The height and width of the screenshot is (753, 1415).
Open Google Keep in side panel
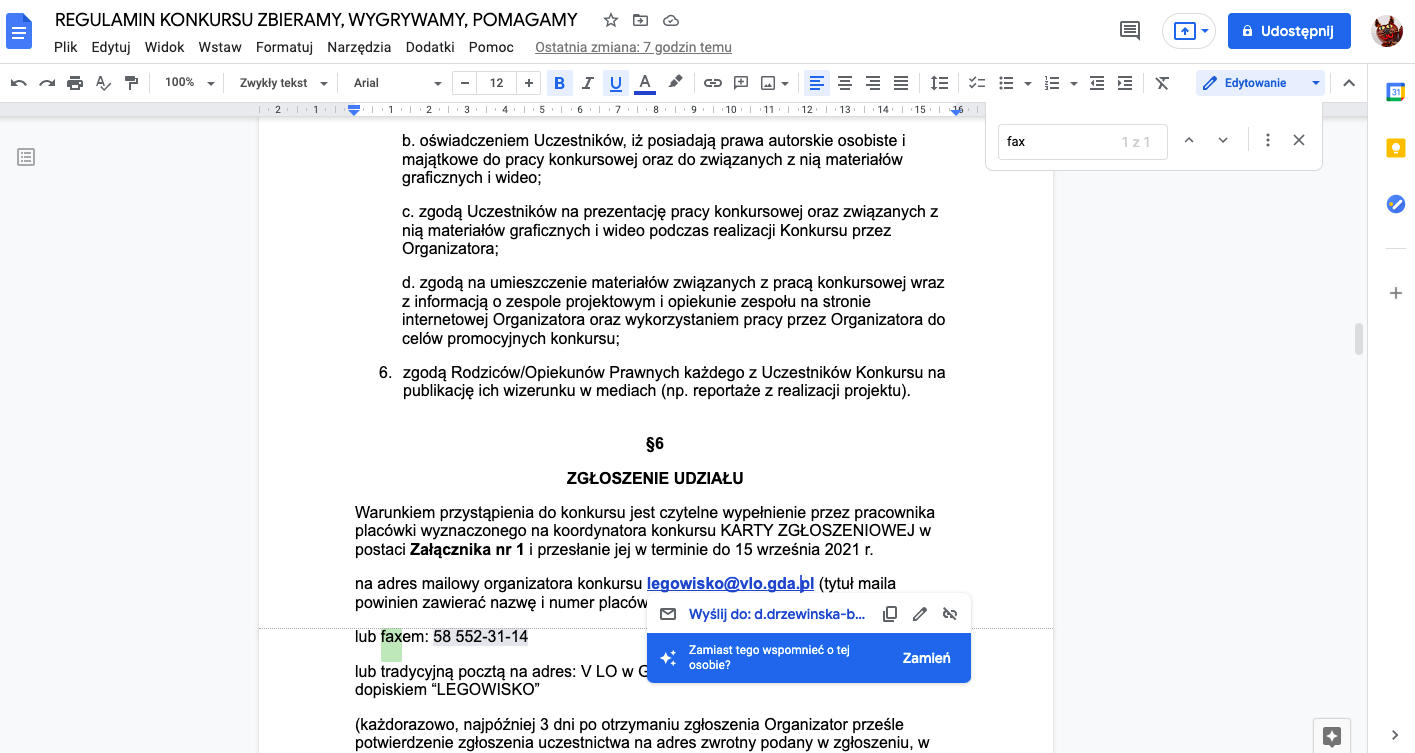(1395, 148)
